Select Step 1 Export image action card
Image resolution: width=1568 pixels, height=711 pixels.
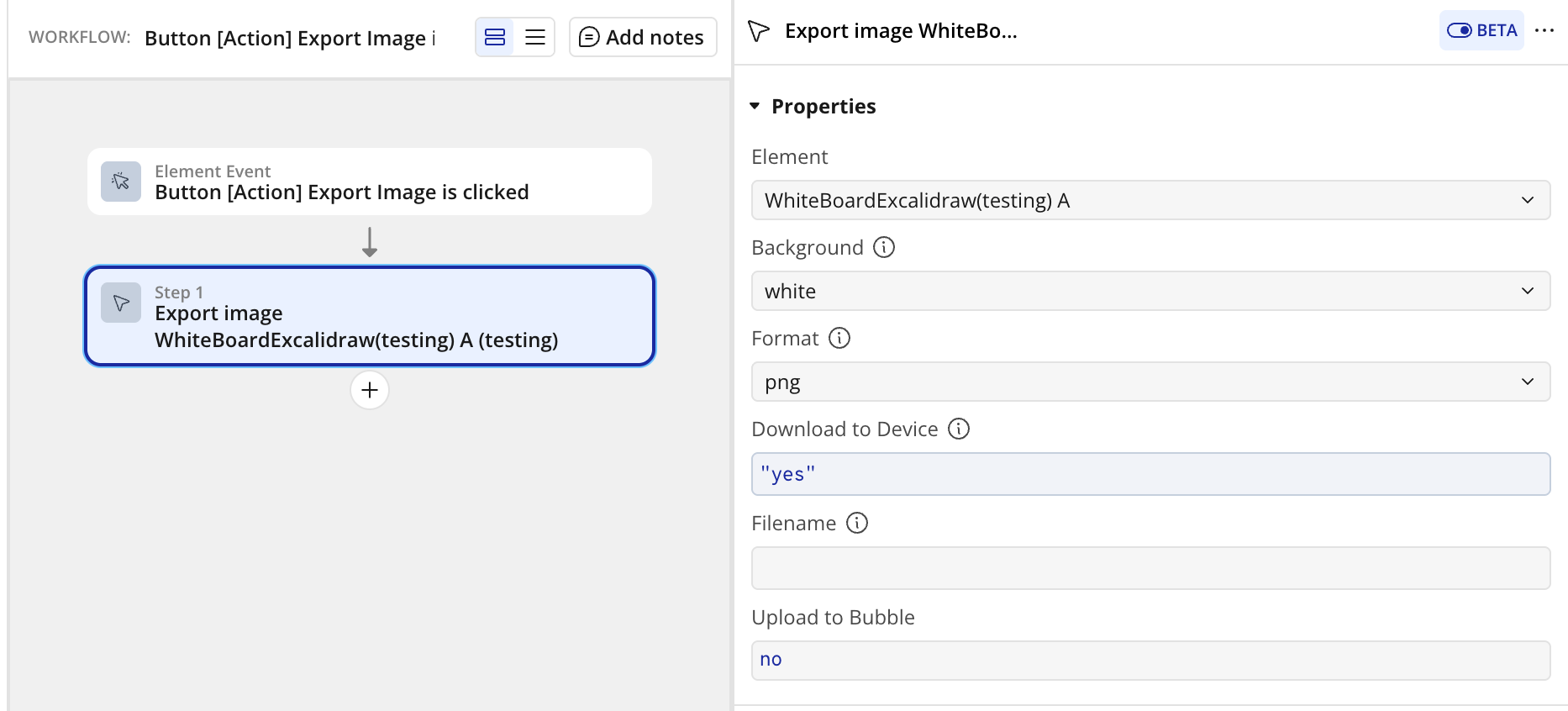click(370, 316)
